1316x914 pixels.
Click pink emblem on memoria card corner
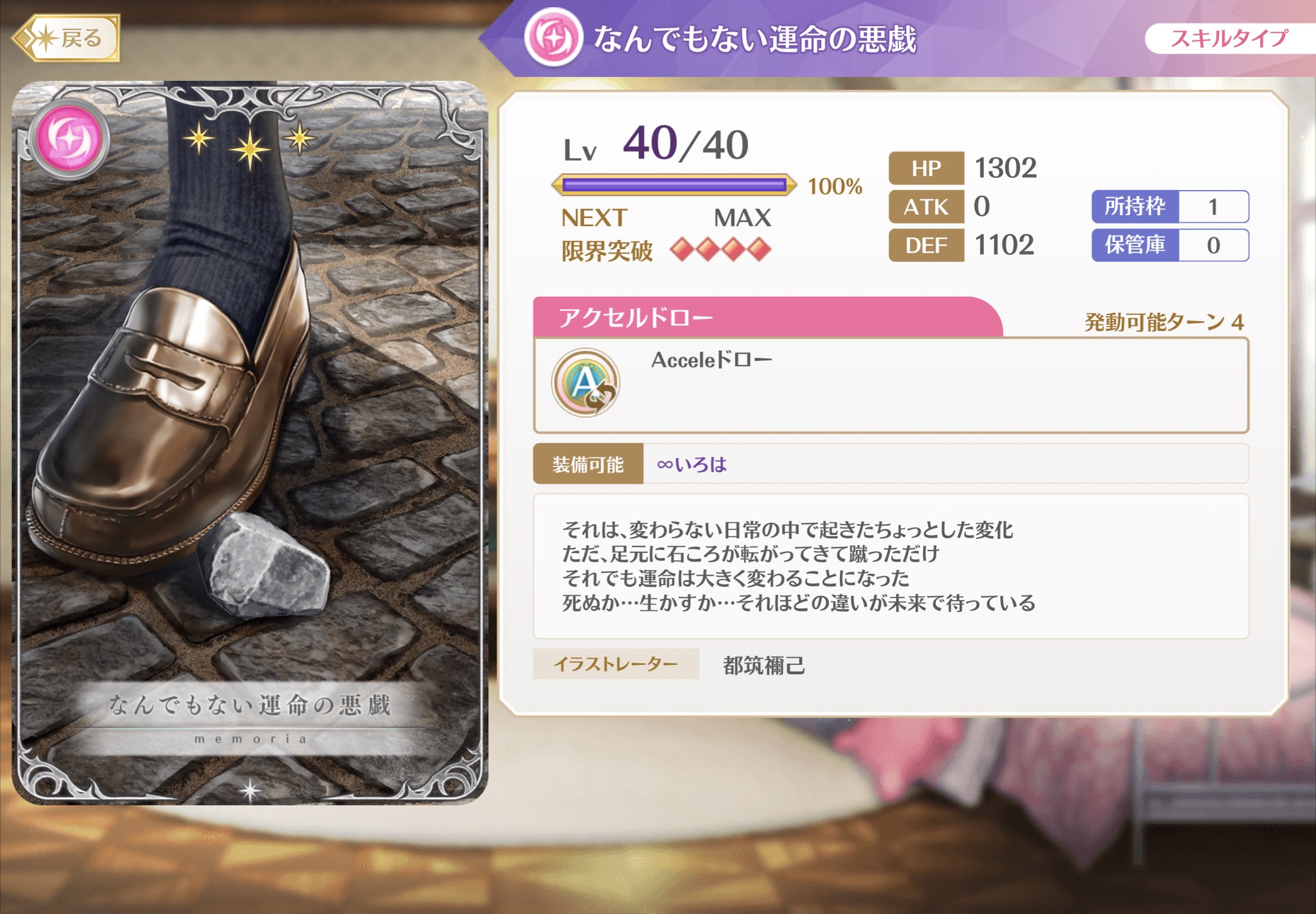pos(69,139)
